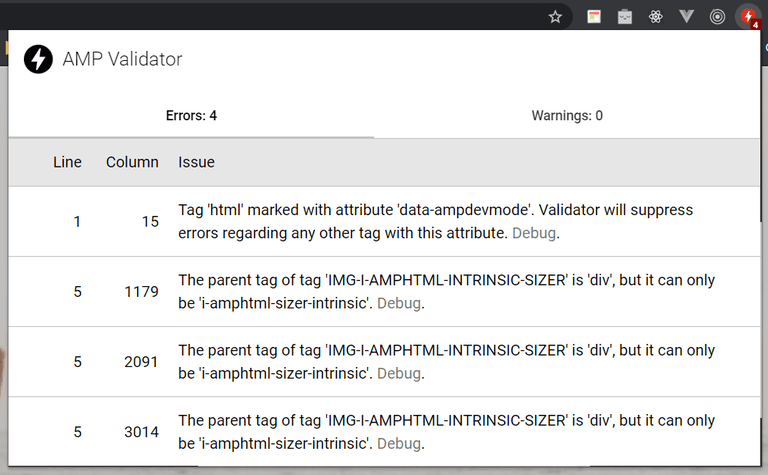Select line number 1 cell

77,221
